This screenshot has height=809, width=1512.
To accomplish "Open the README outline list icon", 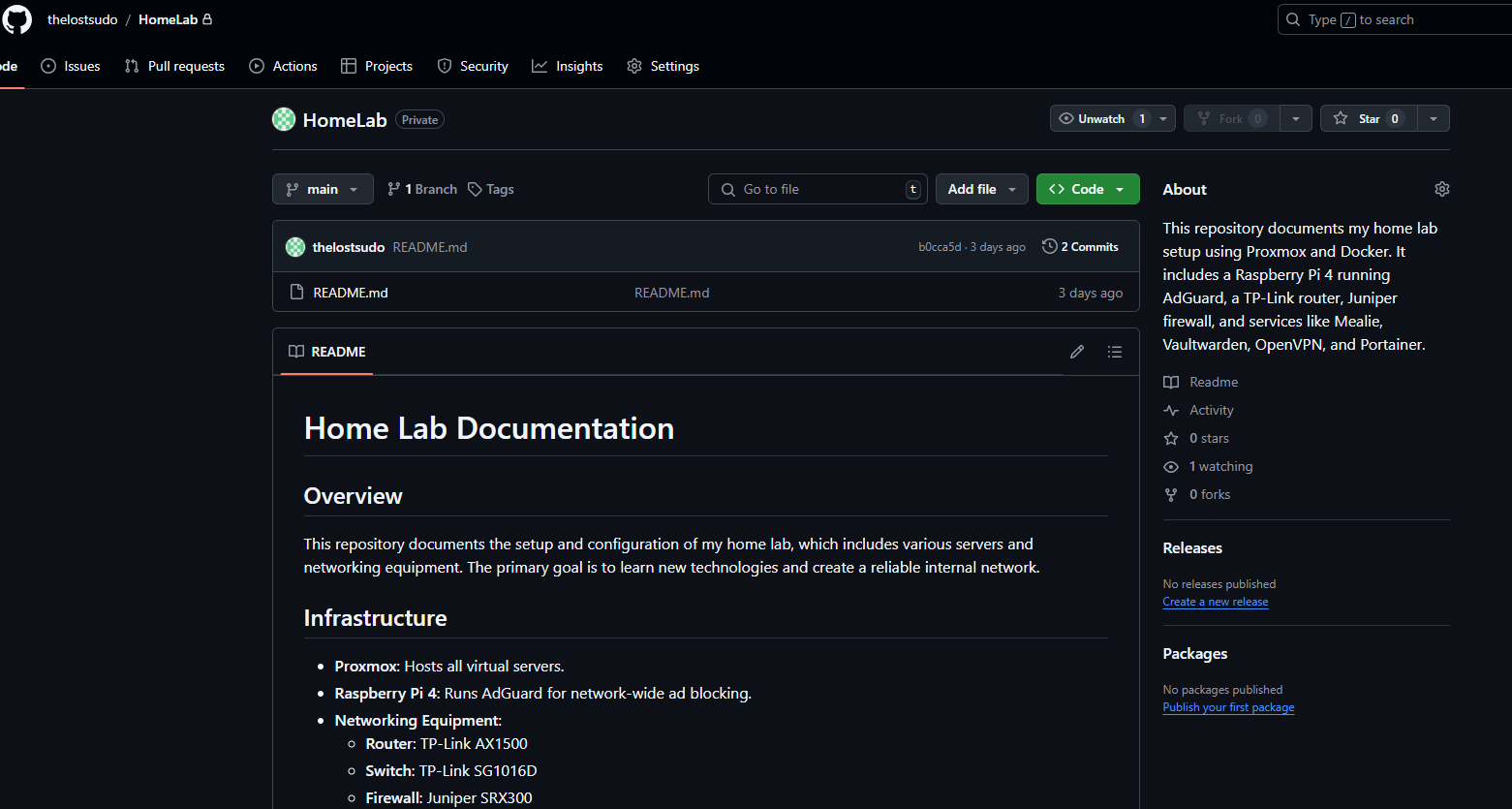I will coord(1114,352).
